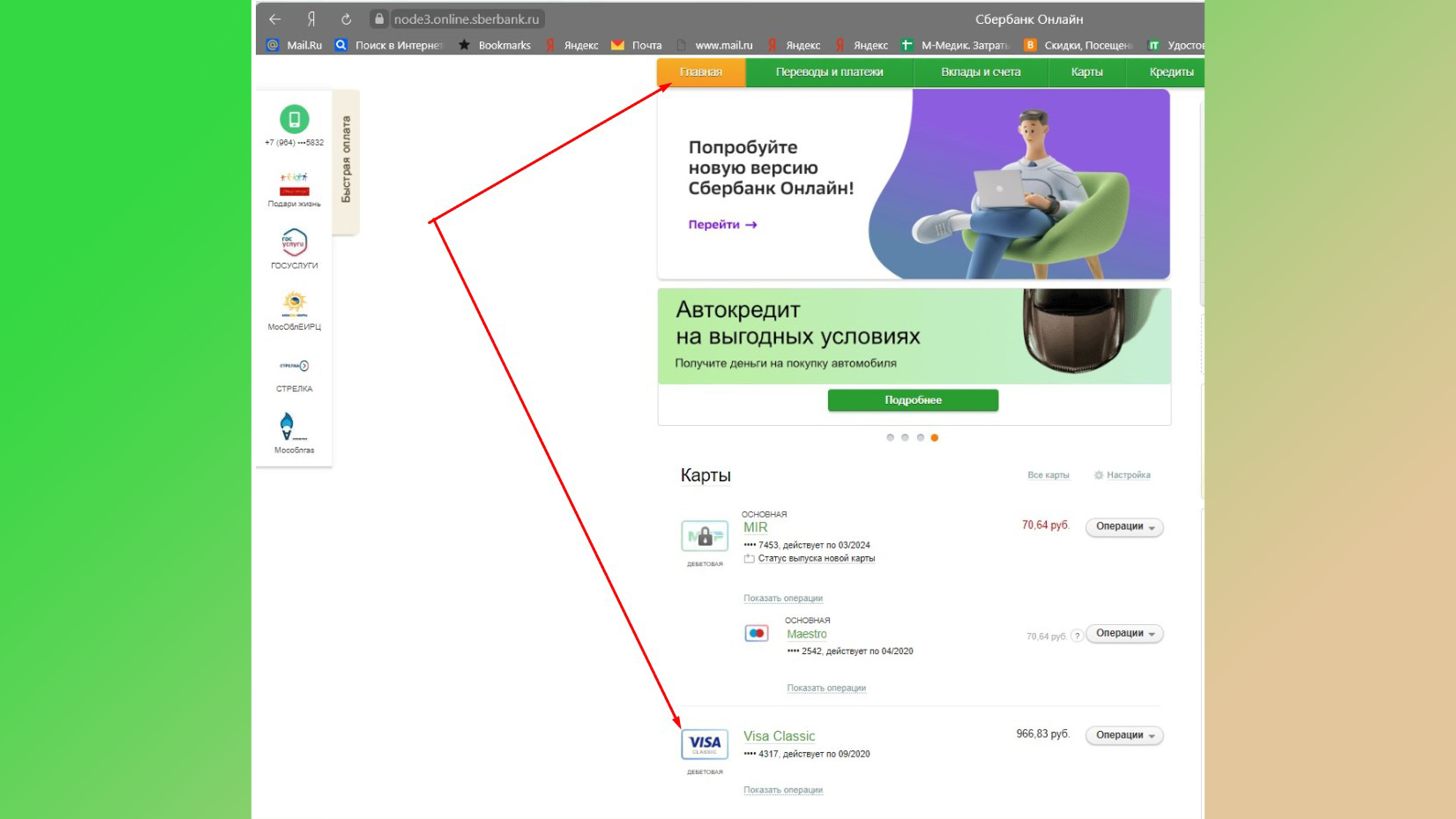Open the Почта envelope bookmark
The height and width of the screenshot is (819, 1456).
[x=636, y=45]
